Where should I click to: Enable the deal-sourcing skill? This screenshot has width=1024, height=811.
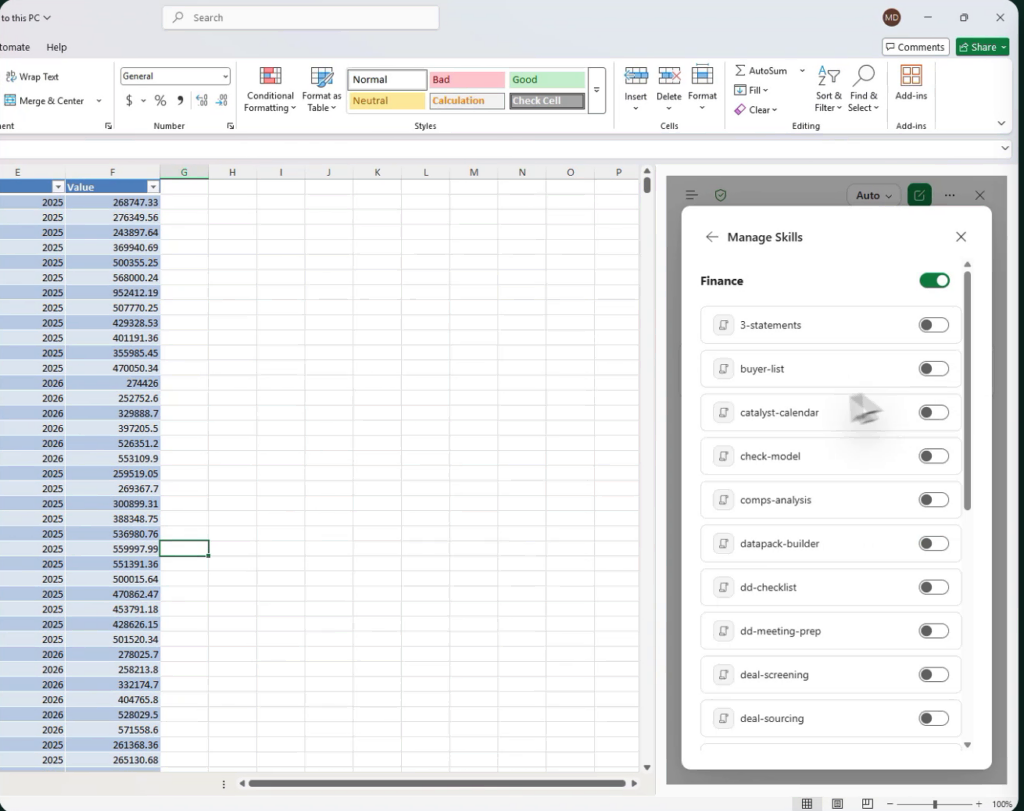[934, 719]
